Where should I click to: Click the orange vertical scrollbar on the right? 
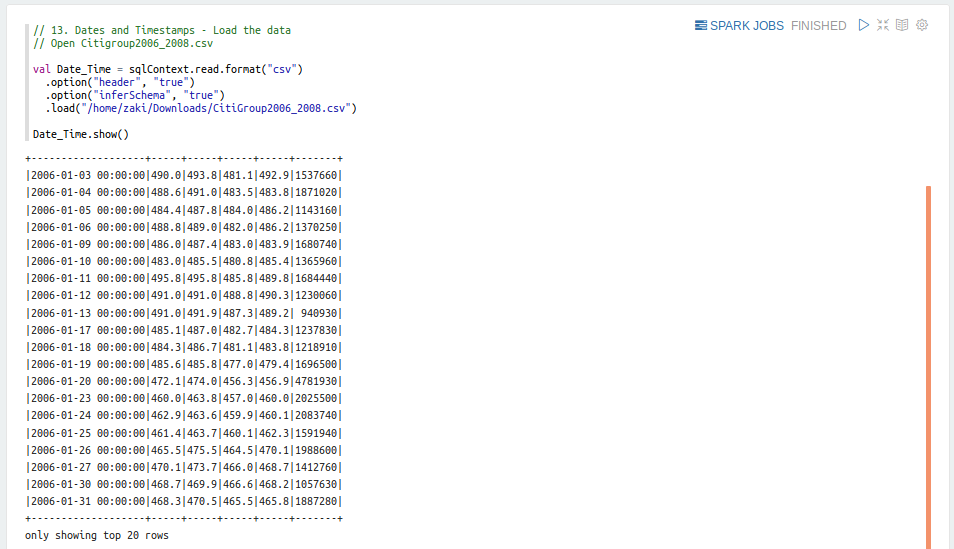point(928,367)
